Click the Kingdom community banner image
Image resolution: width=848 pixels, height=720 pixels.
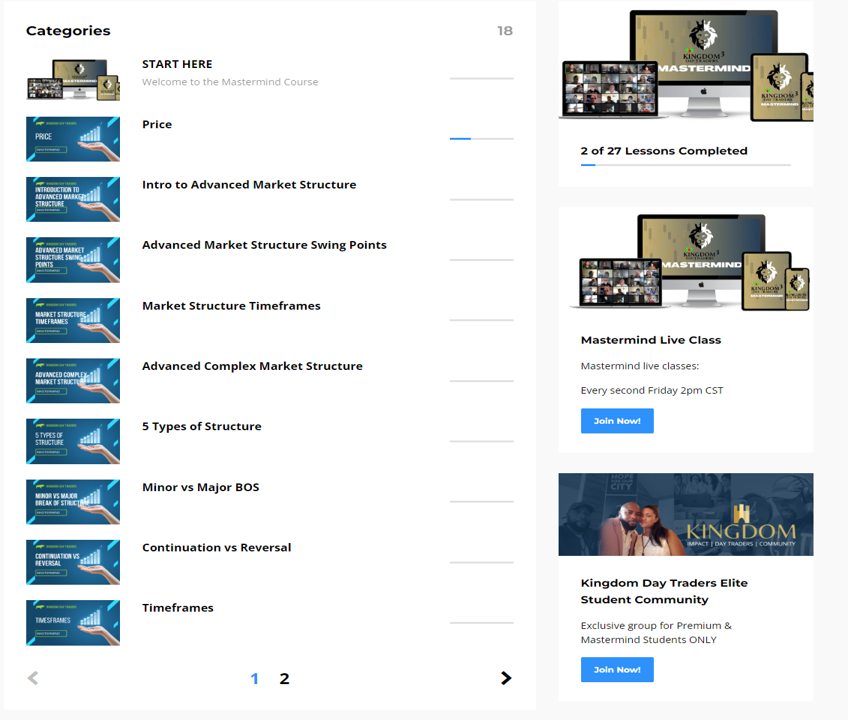coord(686,514)
